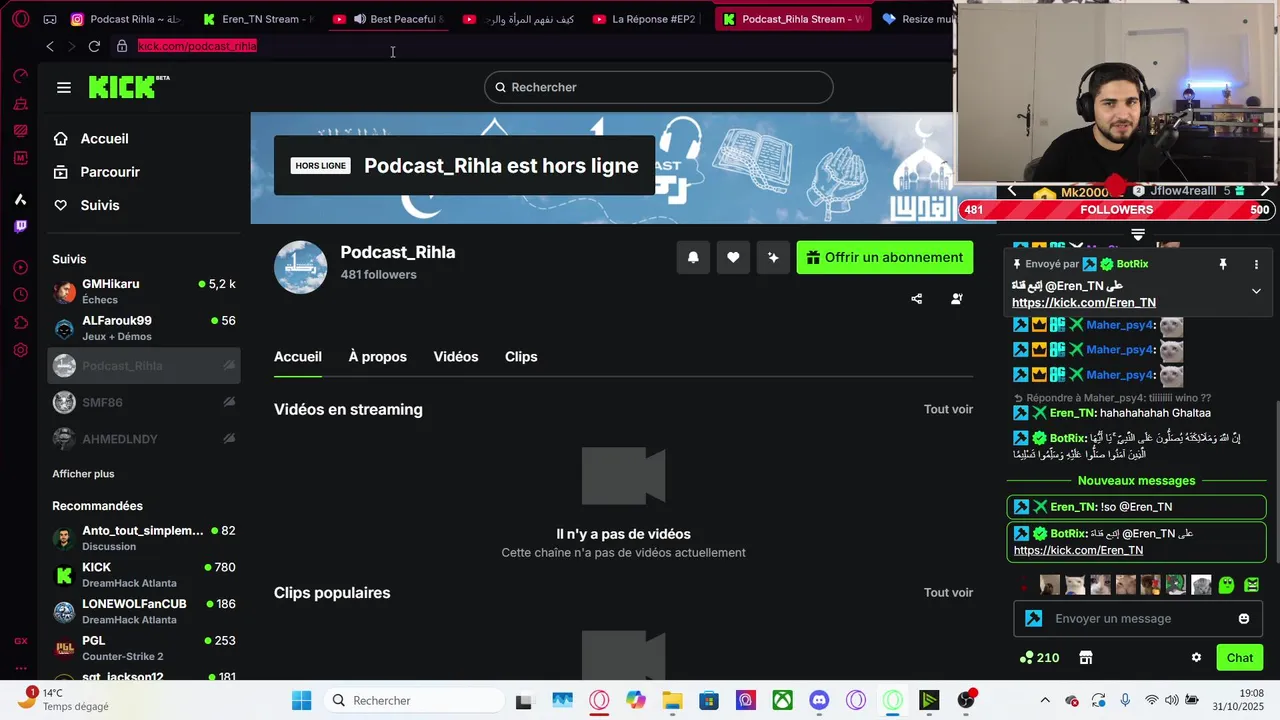Open kick.com/Eren_TN link in new message
1280x720 pixels.
point(1078,550)
